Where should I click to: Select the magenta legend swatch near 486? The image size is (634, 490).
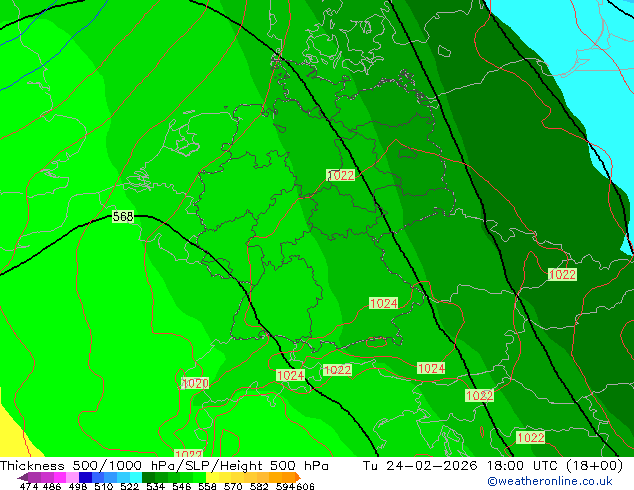[x=59, y=477]
